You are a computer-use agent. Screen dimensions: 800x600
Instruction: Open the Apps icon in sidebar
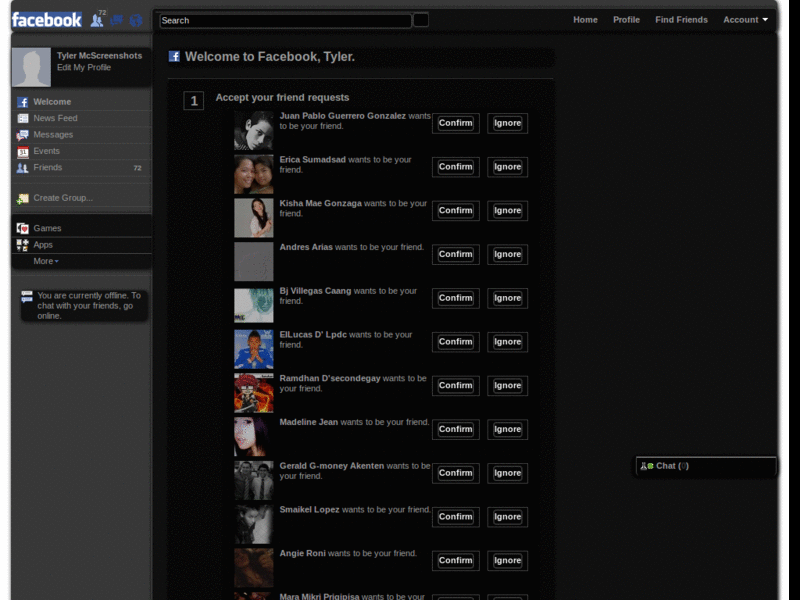23,245
